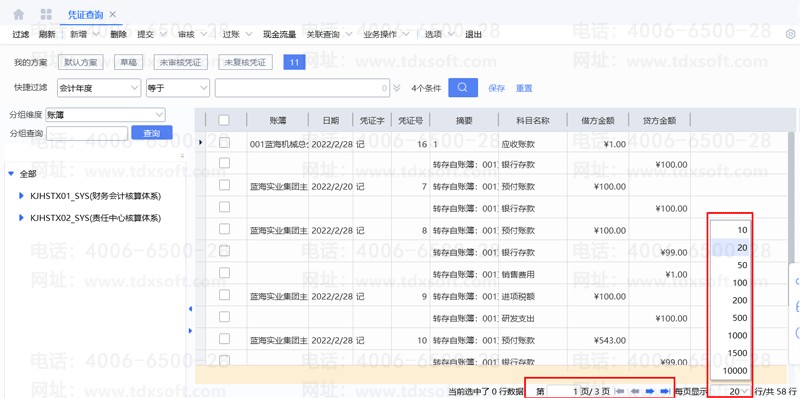Expand the 选项 dropdown arrow
This screenshot has width=800, height=398.
(451, 34)
